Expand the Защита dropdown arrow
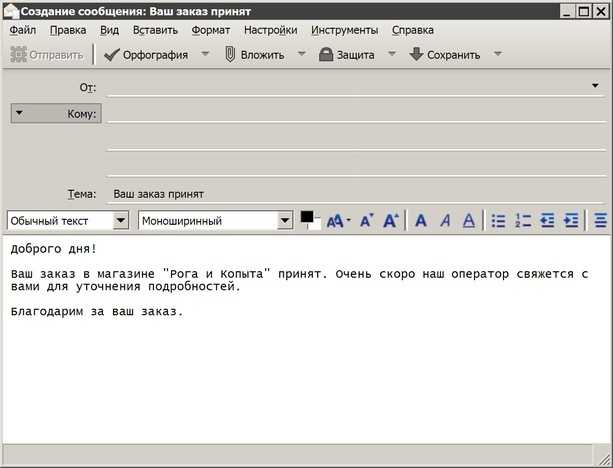The height and width of the screenshot is (468, 613). (x=392, y=54)
